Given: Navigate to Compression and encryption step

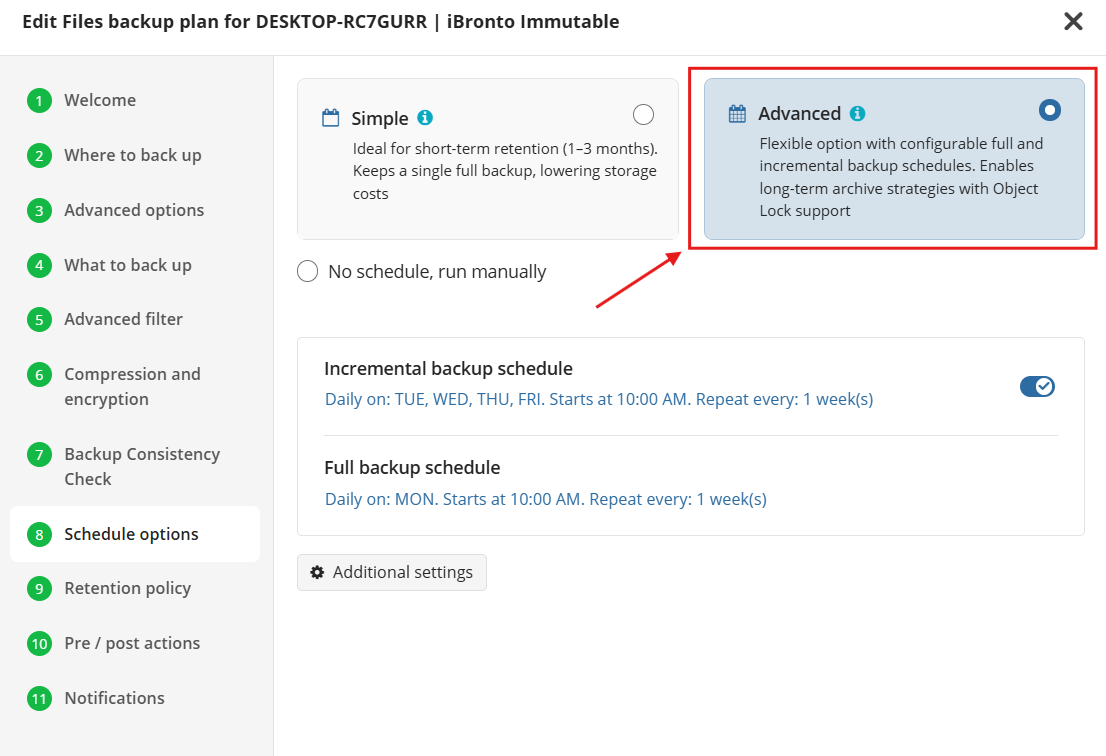Looking at the screenshot, I should click(x=132, y=386).
